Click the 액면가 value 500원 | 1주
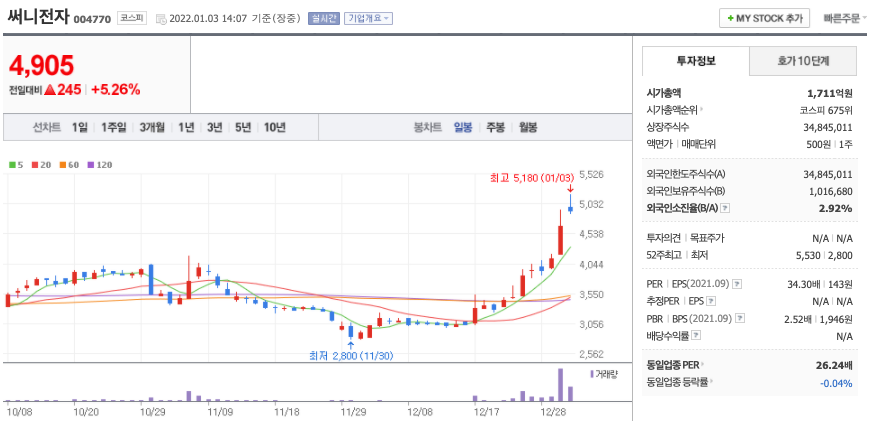872x421 pixels. (x=830, y=144)
